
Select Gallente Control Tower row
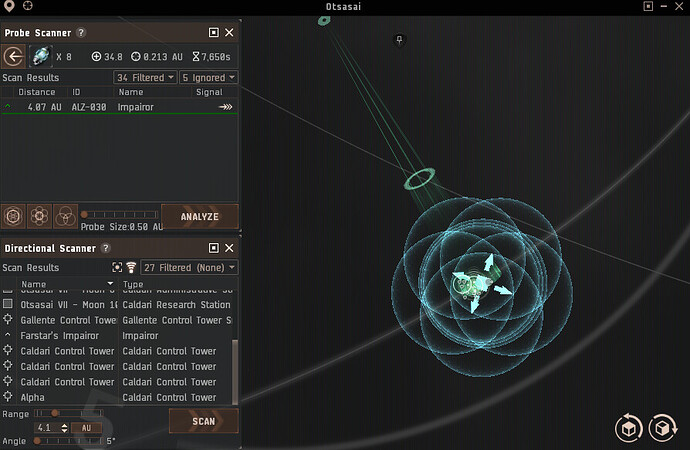[x=117, y=320]
